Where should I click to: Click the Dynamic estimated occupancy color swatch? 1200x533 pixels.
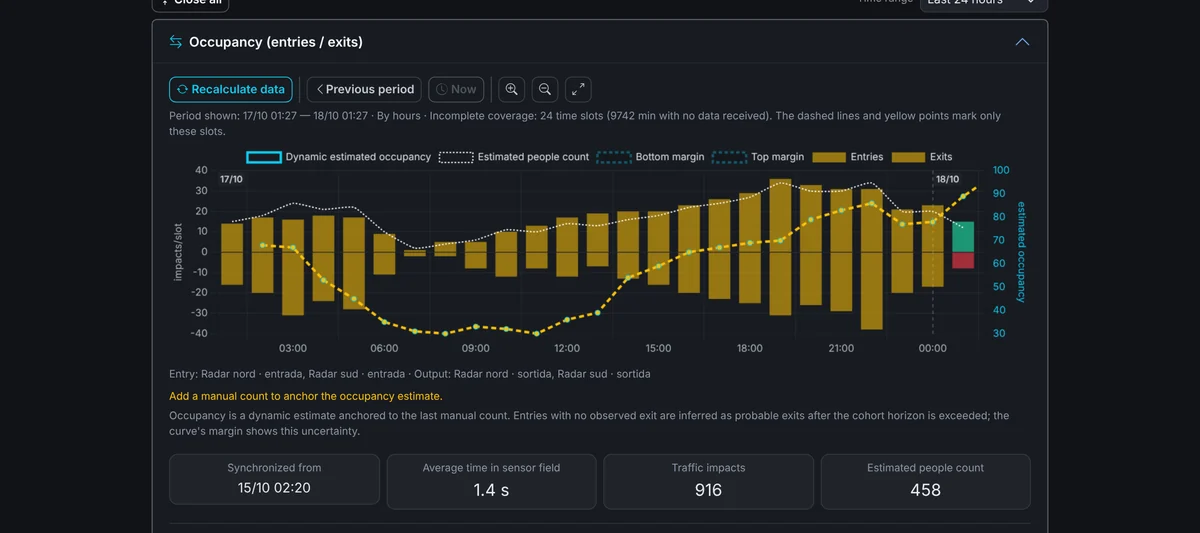tap(263, 157)
